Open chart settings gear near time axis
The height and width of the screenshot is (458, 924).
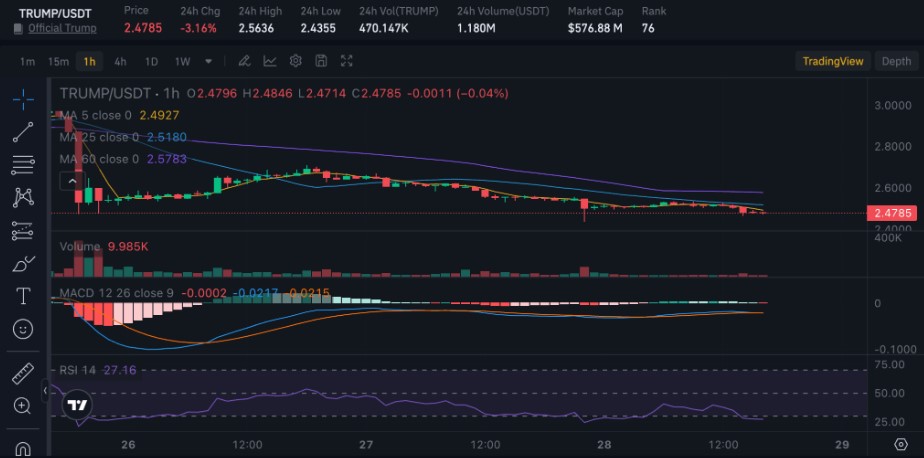pos(900,444)
